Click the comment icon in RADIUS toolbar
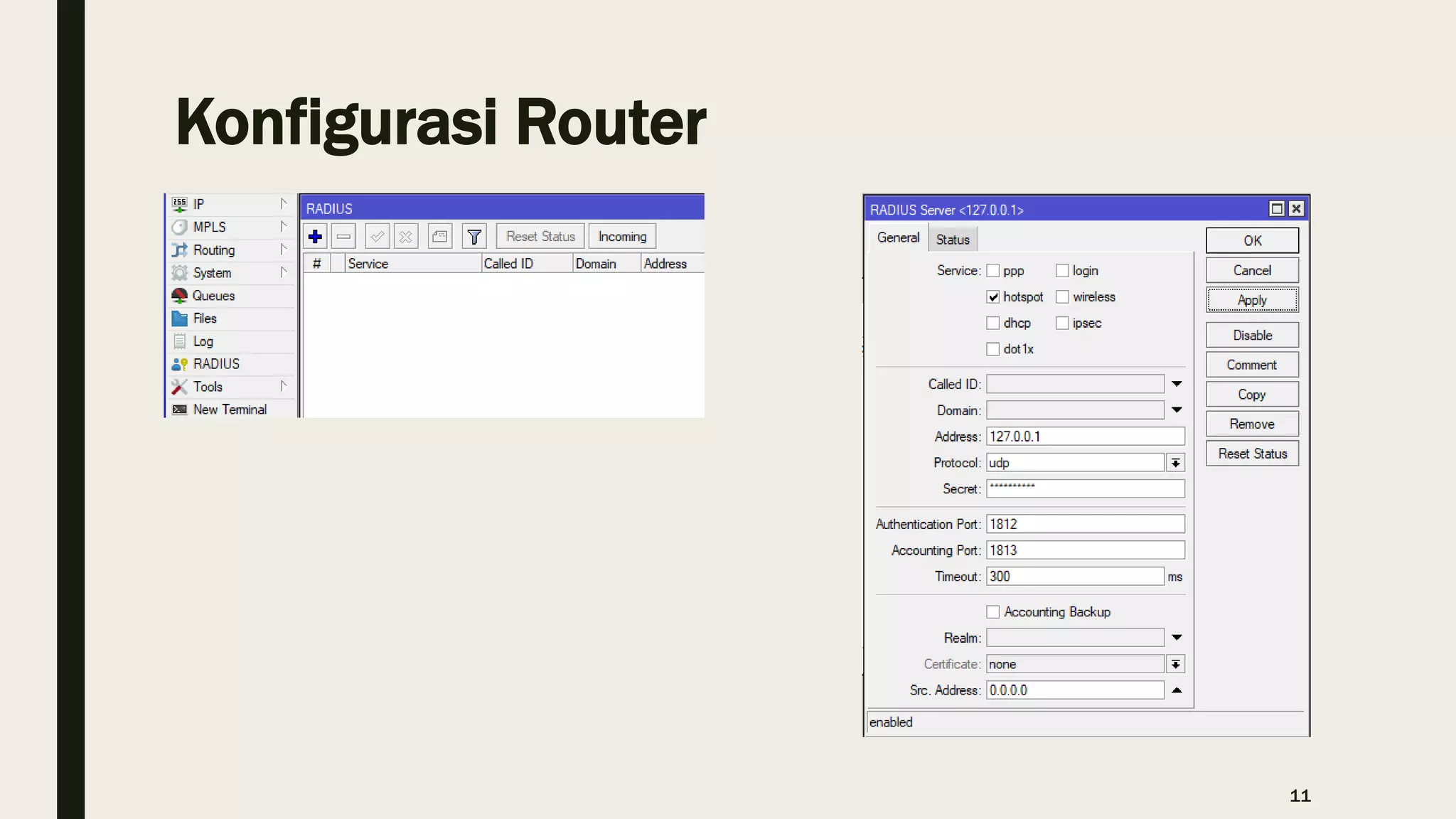The image size is (1456, 819). coord(440,237)
